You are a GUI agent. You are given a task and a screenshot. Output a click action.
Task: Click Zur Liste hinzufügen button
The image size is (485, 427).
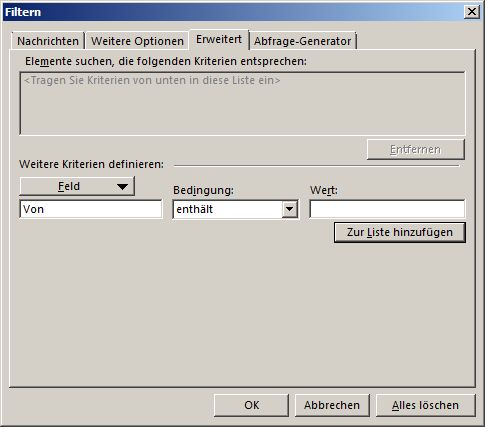coord(400,232)
